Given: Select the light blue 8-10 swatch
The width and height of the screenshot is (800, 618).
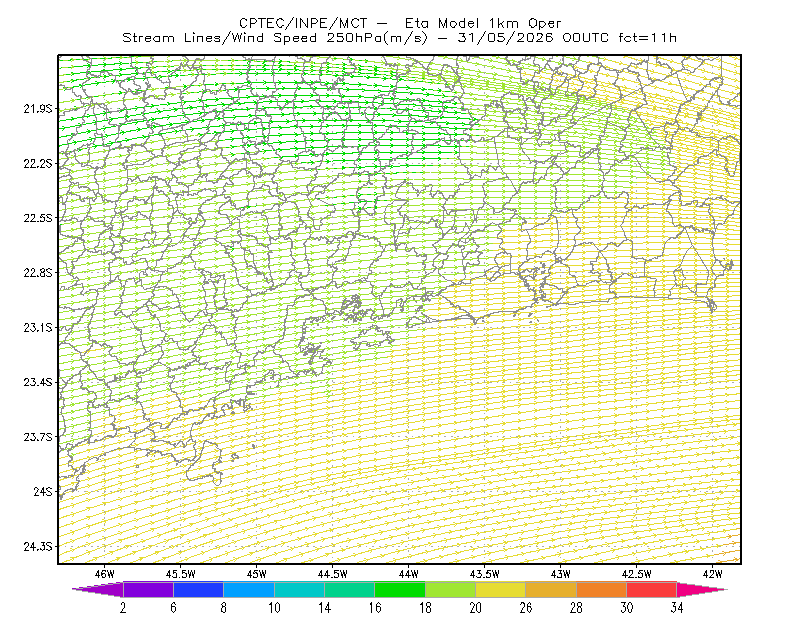Looking at the screenshot, I should (x=249, y=589).
